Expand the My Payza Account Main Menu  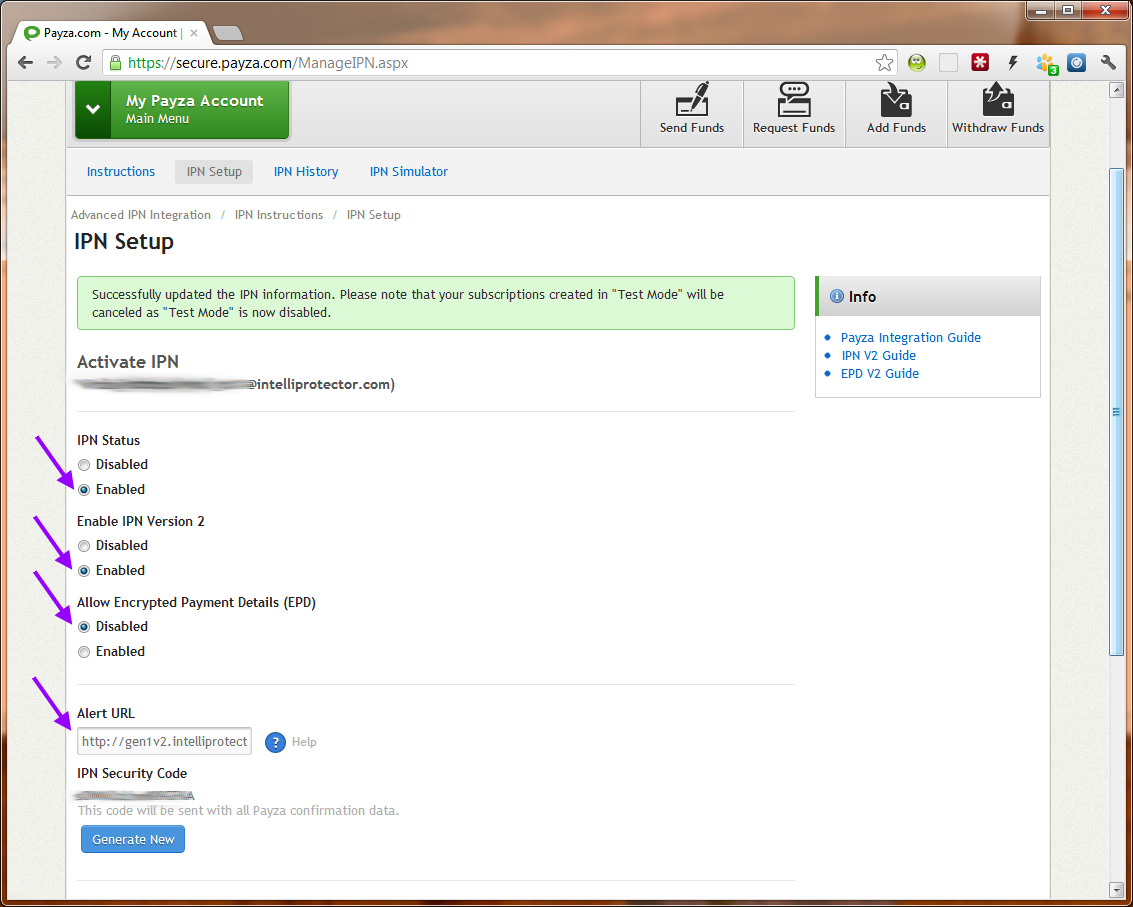tap(182, 109)
